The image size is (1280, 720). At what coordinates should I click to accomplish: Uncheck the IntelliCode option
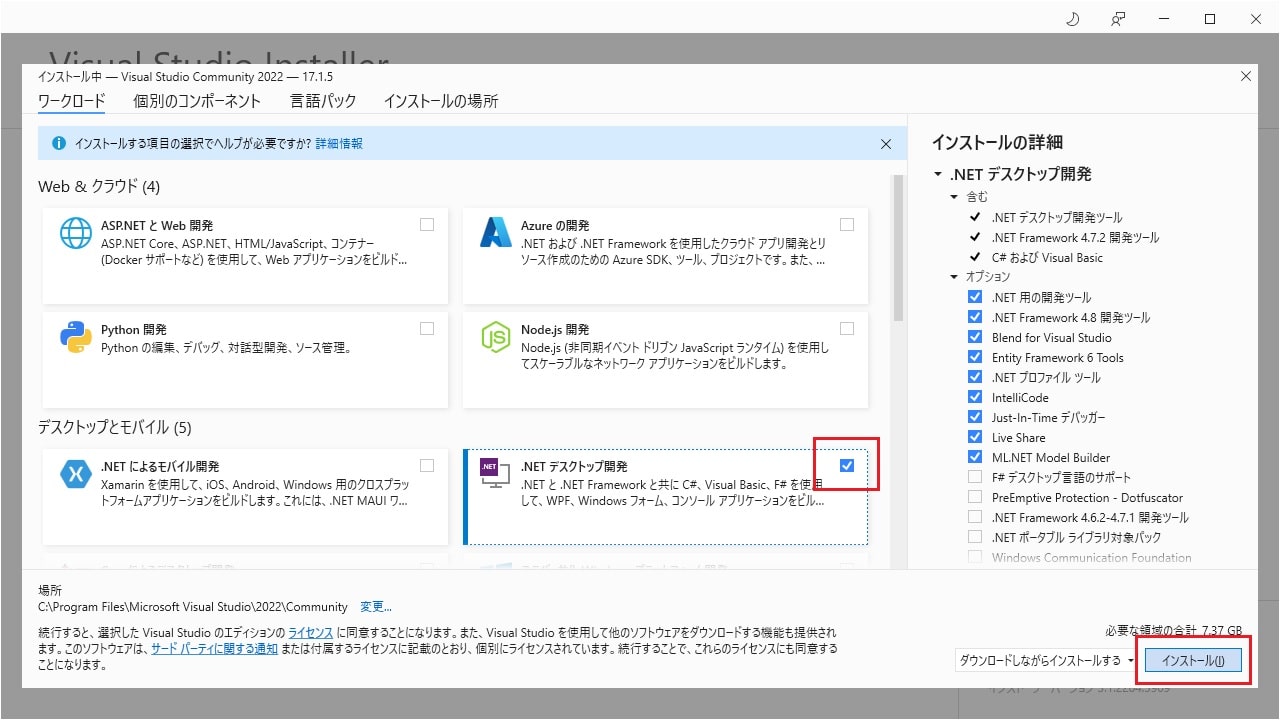[975, 397]
